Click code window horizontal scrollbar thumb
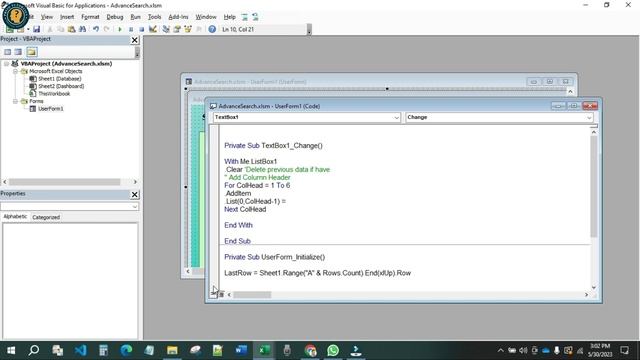This screenshot has height=360, width=640. pyautogui.click(x=252, y=294)
